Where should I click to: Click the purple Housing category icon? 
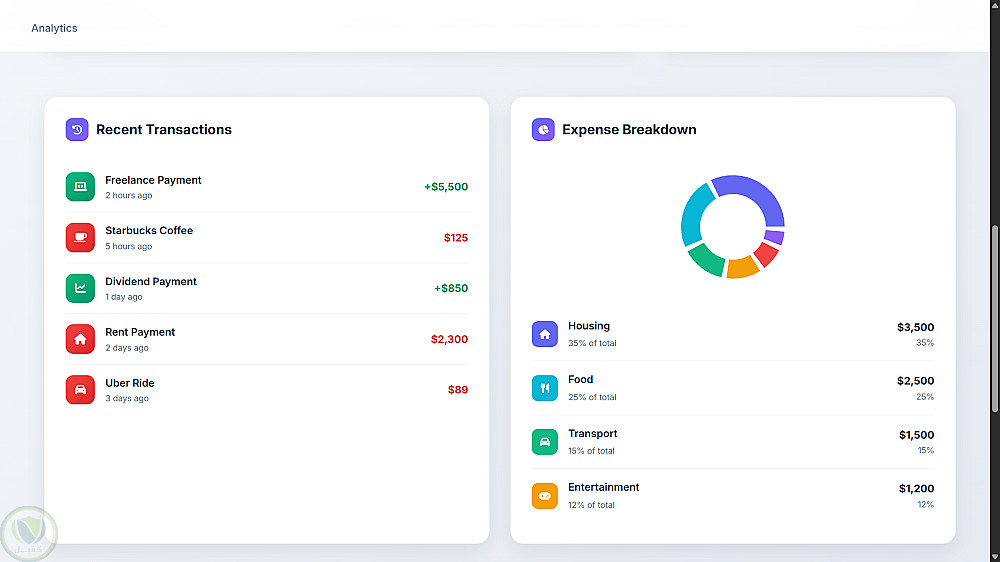click(x=545, y=334)
